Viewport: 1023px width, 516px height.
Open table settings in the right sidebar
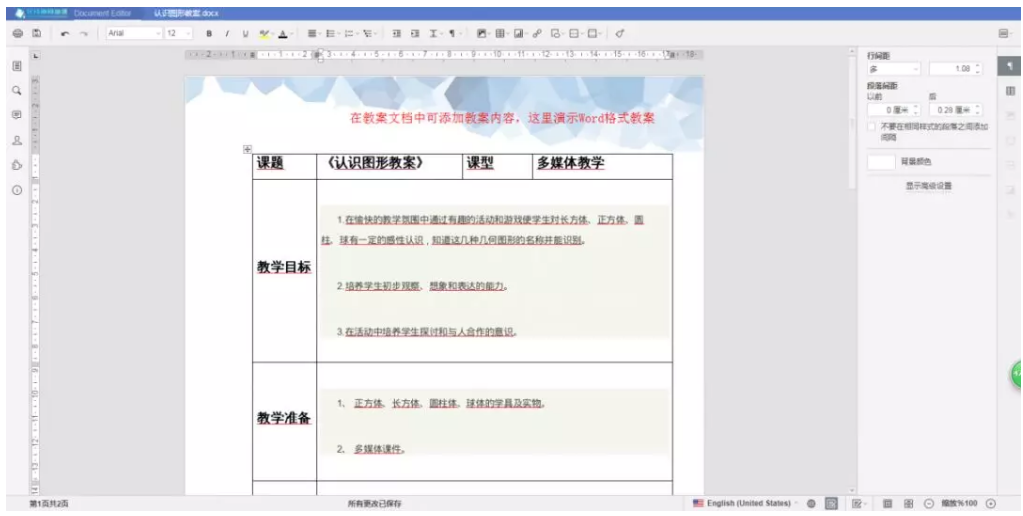(x=1010, y=91)
